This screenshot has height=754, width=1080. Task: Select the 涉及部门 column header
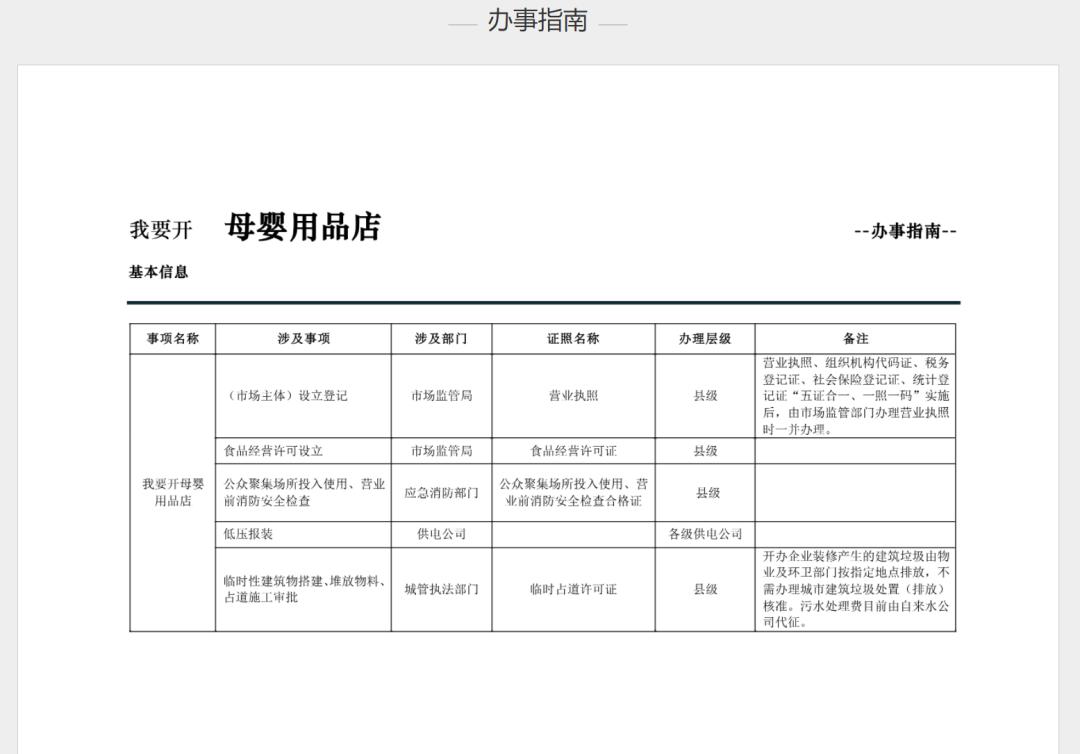point(443,337)
